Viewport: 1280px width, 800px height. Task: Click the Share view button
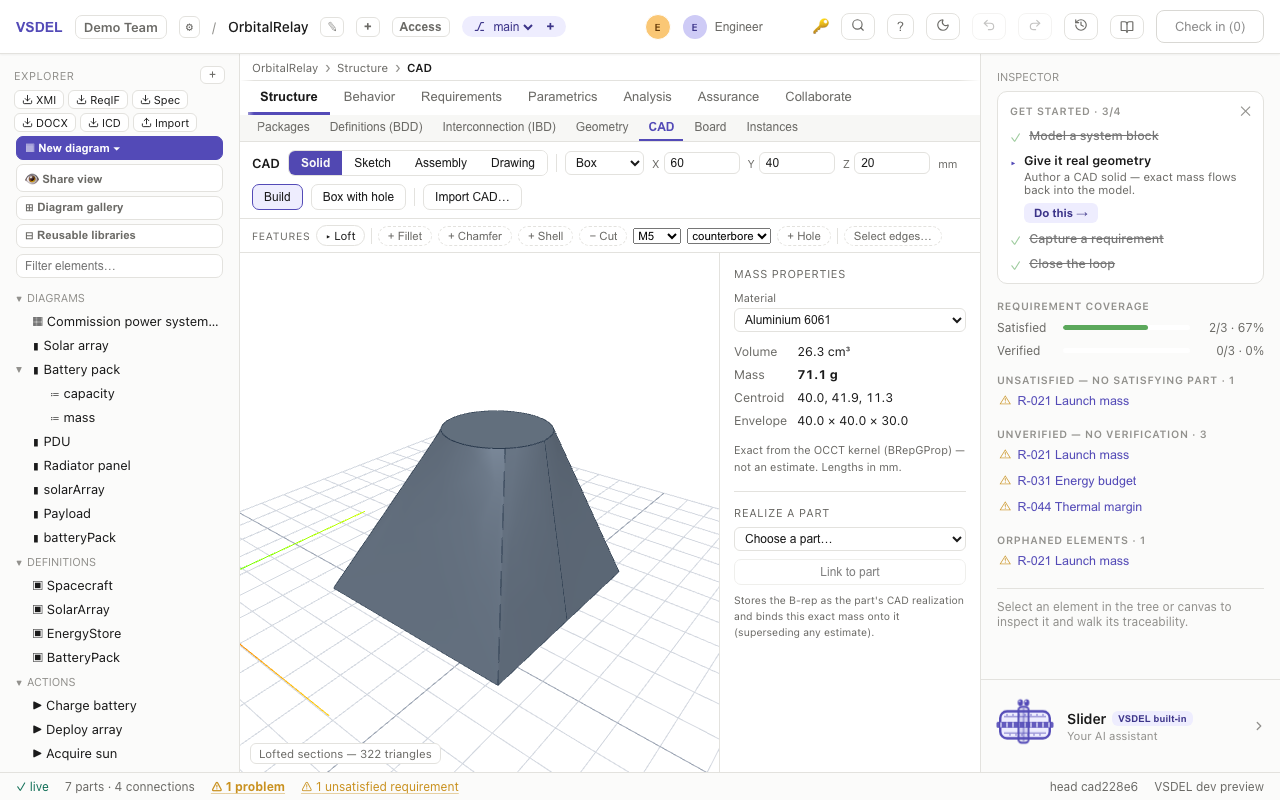coord(119,179)
